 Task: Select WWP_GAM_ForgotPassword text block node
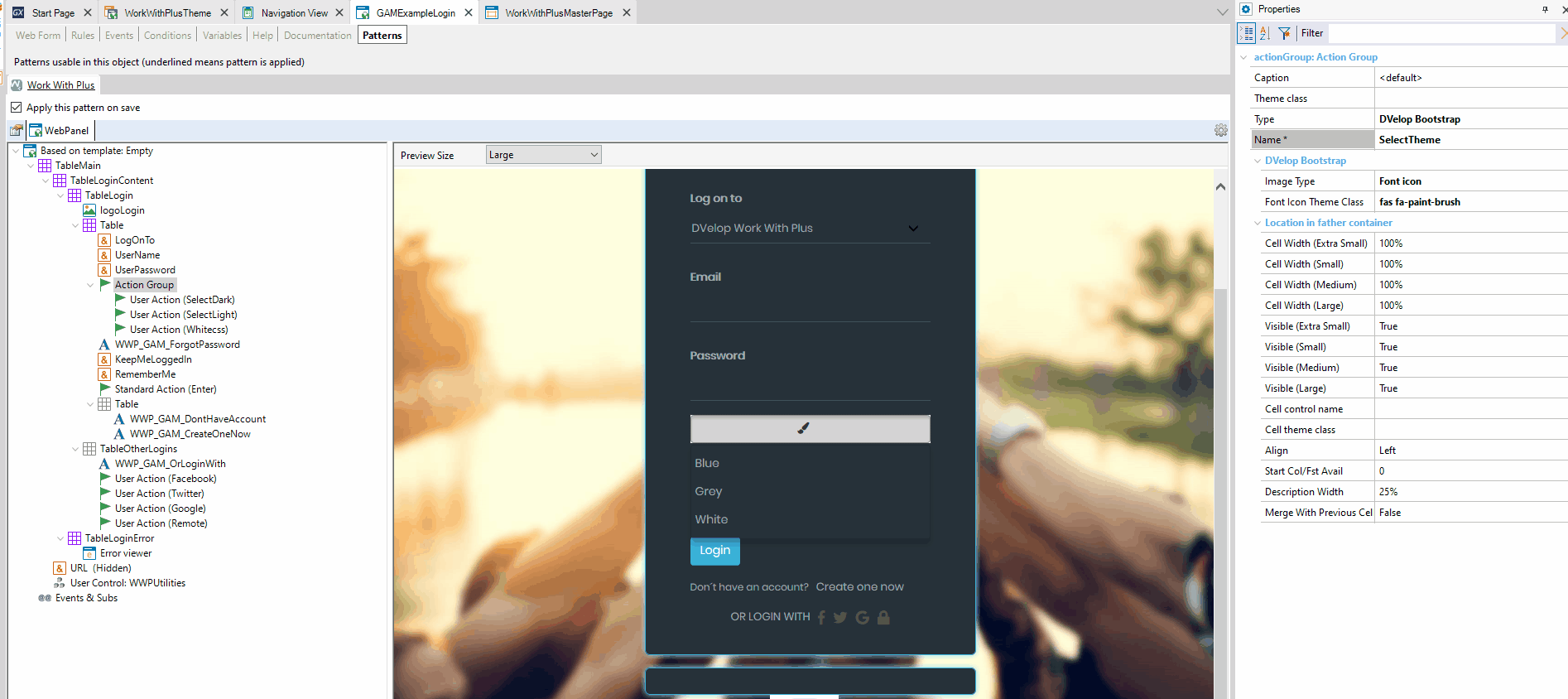click(x=177, y=345)
